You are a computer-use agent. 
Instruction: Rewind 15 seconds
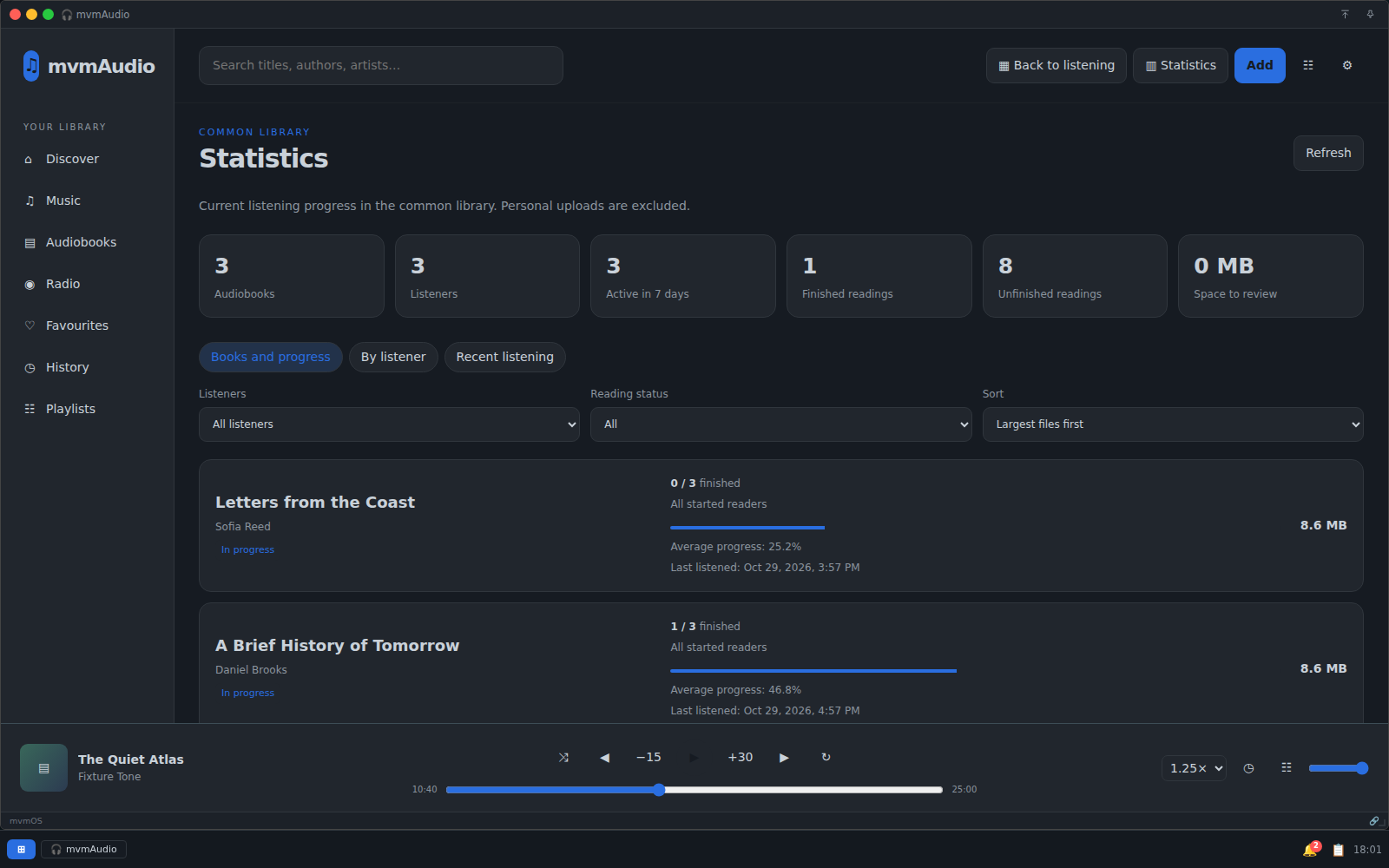pyautogui.click(x=648, y=757)
